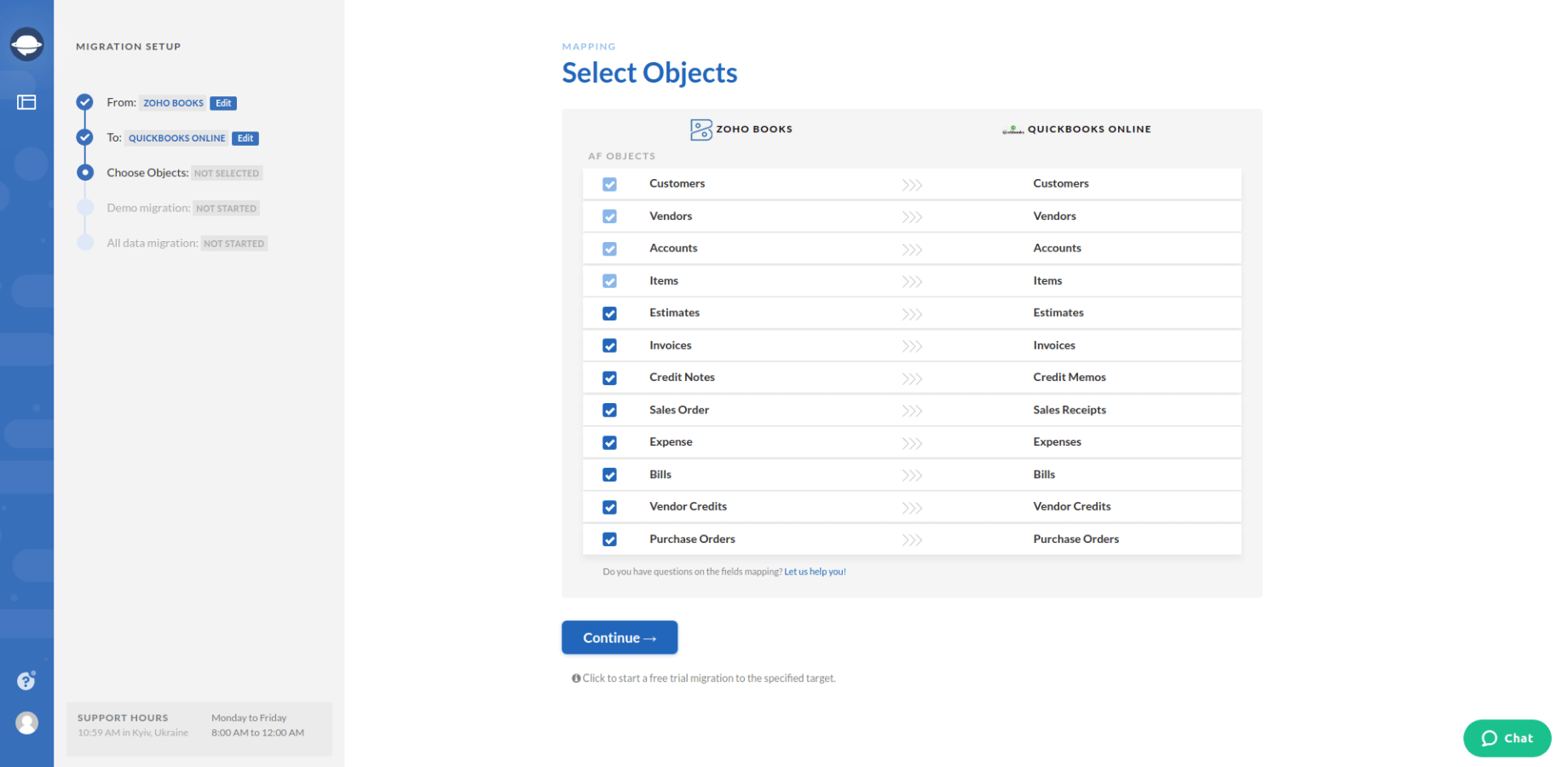Screen dimensions: 1568x767
Task: Open the help question mark icon
Action: click(26, 680)
